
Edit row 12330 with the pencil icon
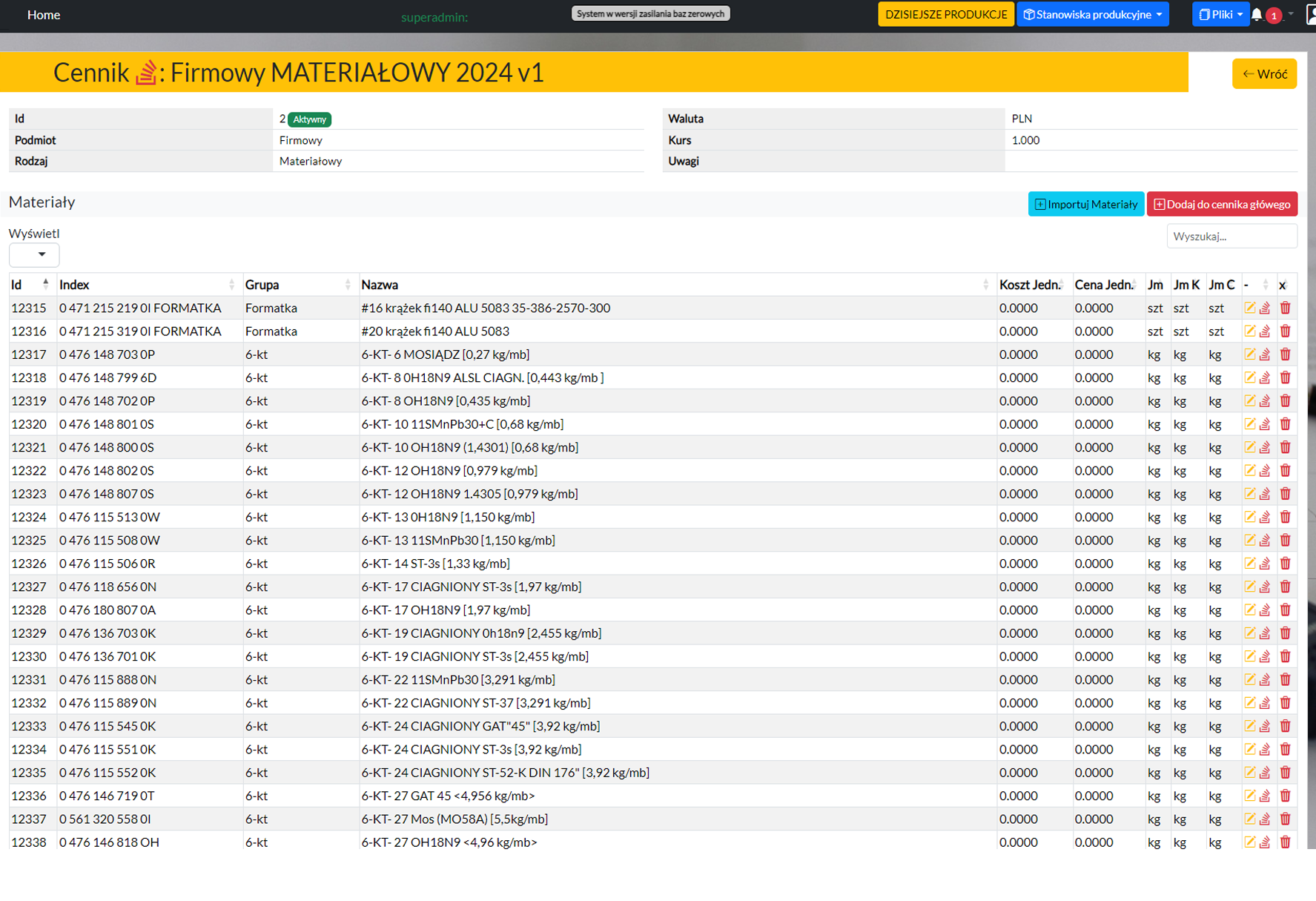pyautogui.click(x=1250, y=656)
